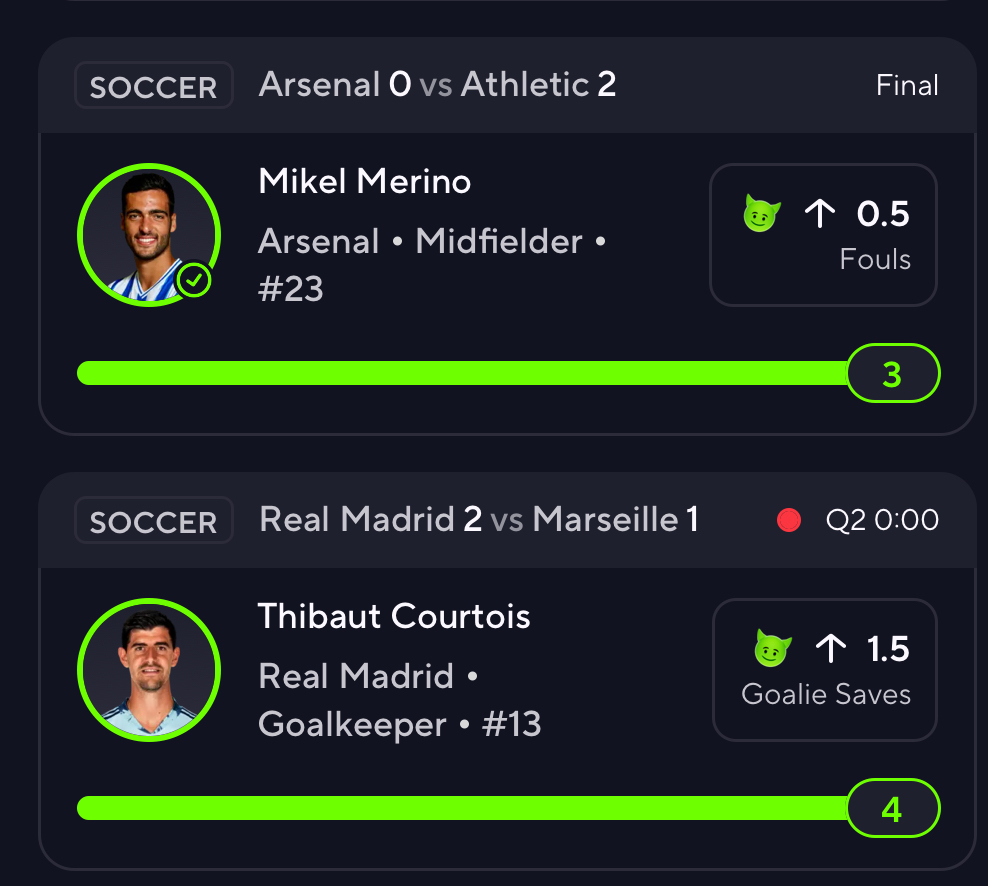Viewport: 988px width, 886px height.
Task: Click the SOCCER tag on Real Madrid match
Action: tap(153, 522)
